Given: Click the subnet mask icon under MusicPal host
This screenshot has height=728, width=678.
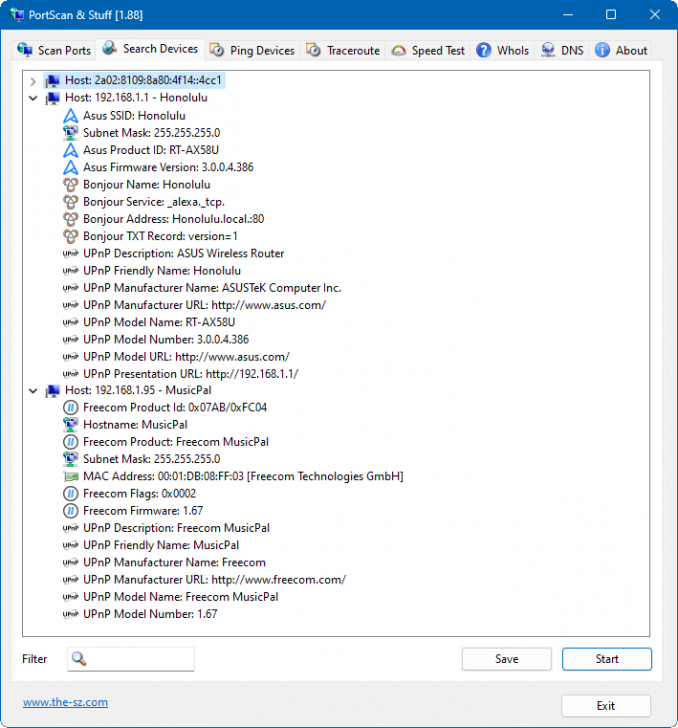Looking at the screenshot, I should point(70,459).
